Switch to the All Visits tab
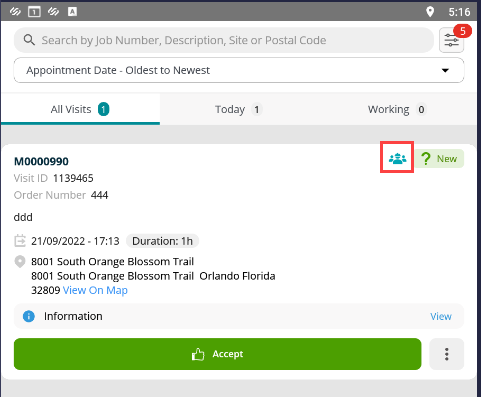 click(x=80, y=109)
